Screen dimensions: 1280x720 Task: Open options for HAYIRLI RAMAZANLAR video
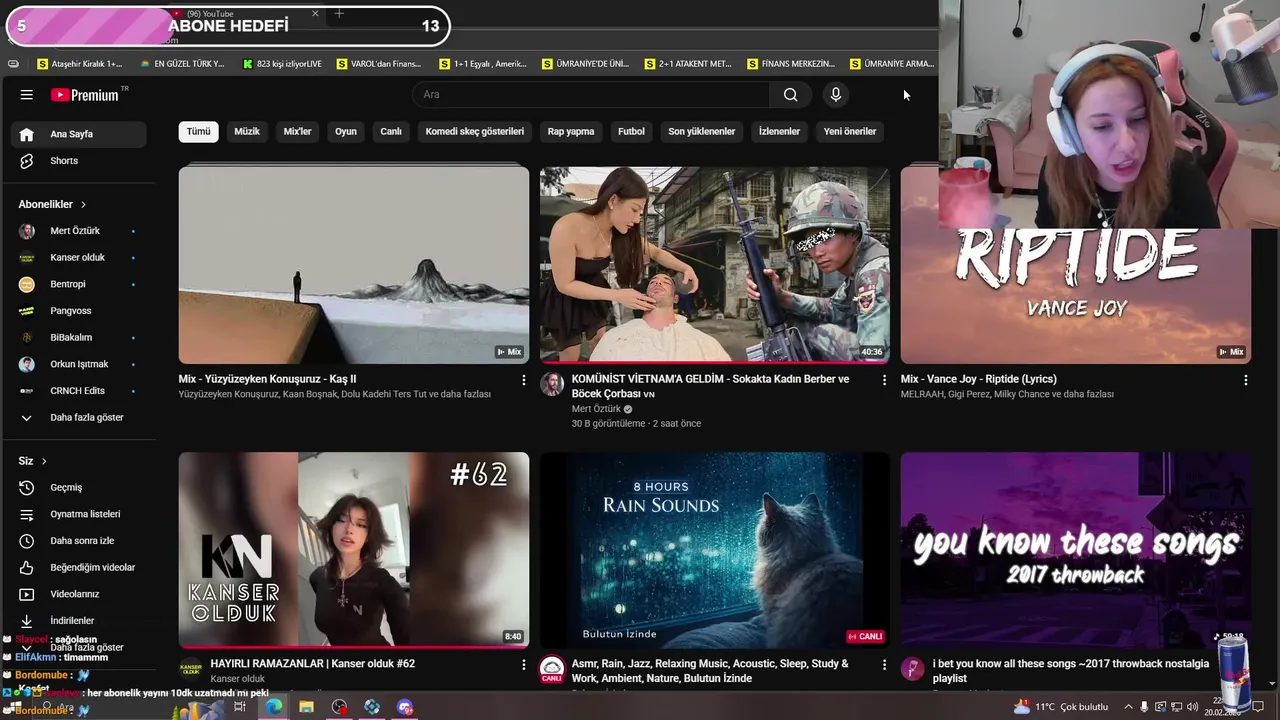click(x=523, y=664)
